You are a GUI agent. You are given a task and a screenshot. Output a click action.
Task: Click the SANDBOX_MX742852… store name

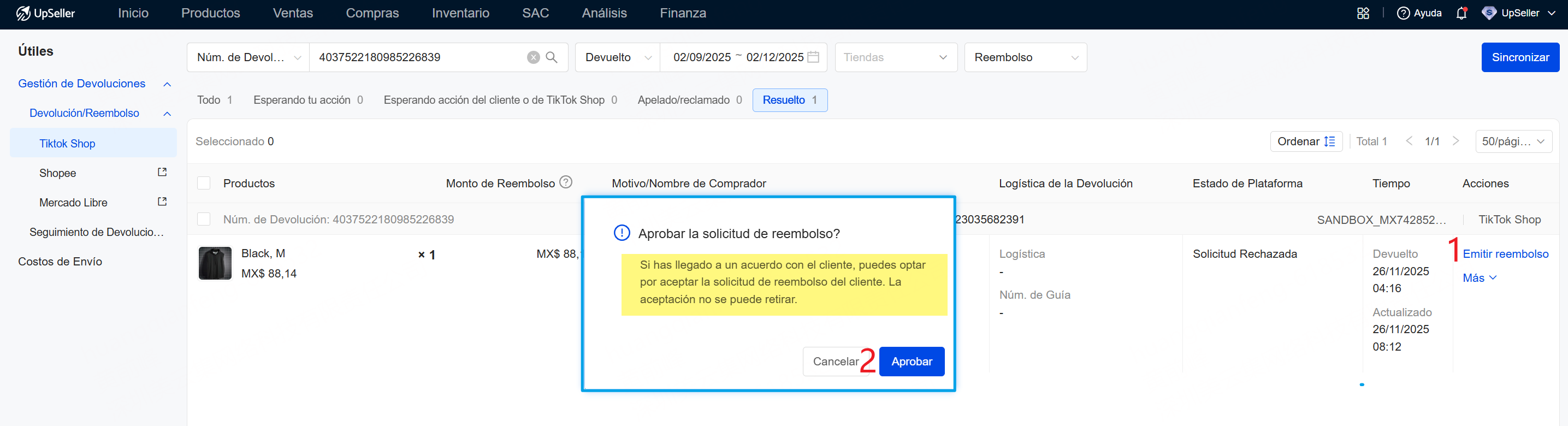(x=1381, y=220)
